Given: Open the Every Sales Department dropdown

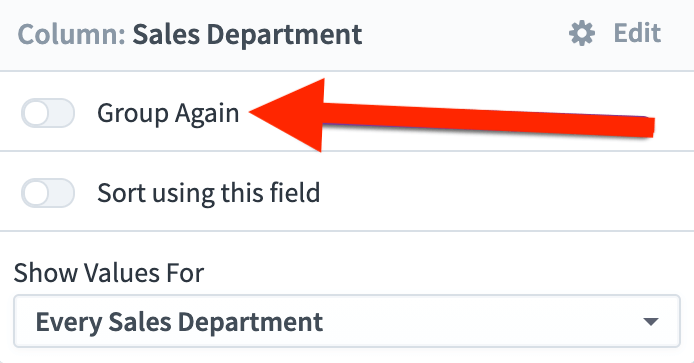Looking at the screenshot, I should [347, 321].
